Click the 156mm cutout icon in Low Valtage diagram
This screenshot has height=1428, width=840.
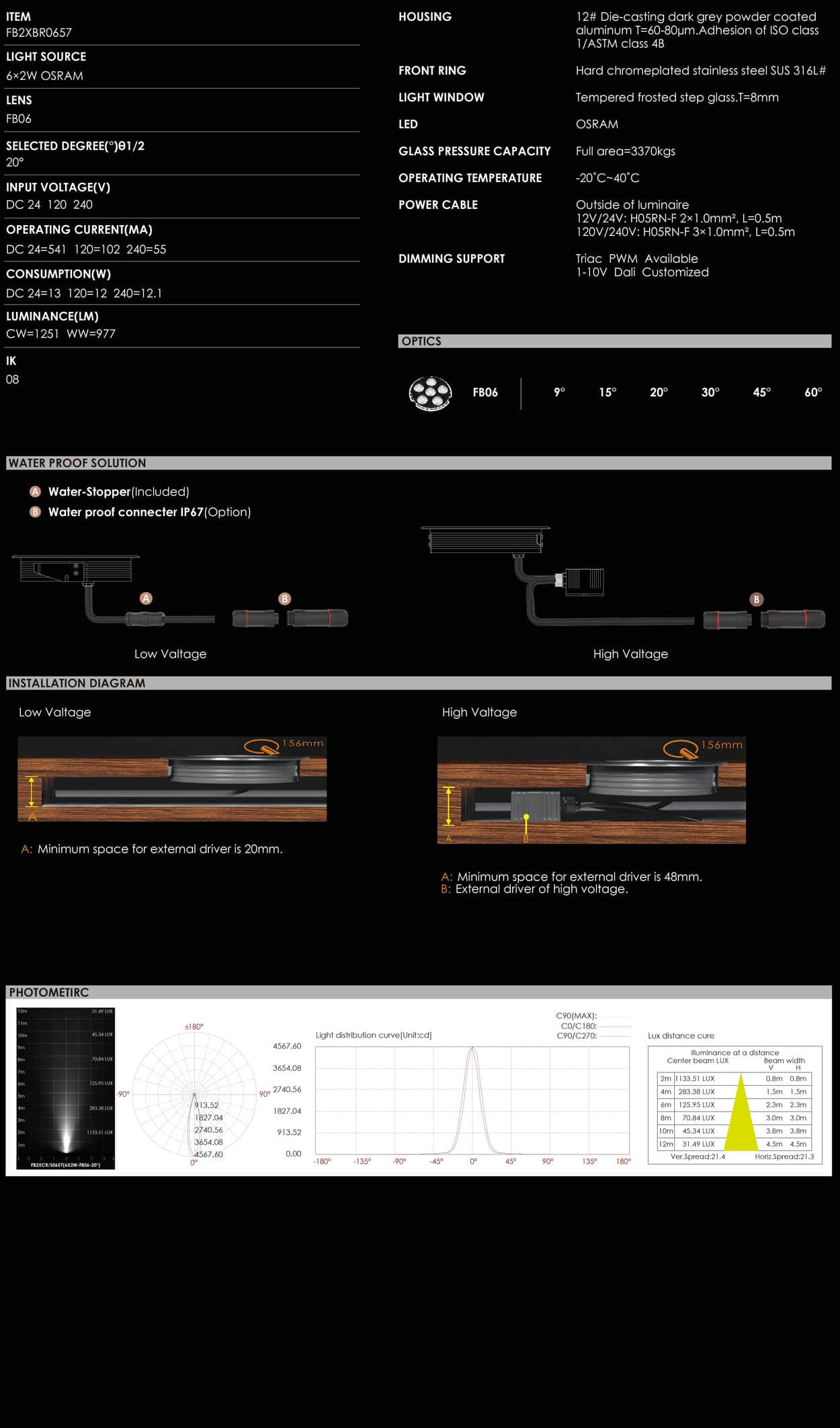pos(262,745)
